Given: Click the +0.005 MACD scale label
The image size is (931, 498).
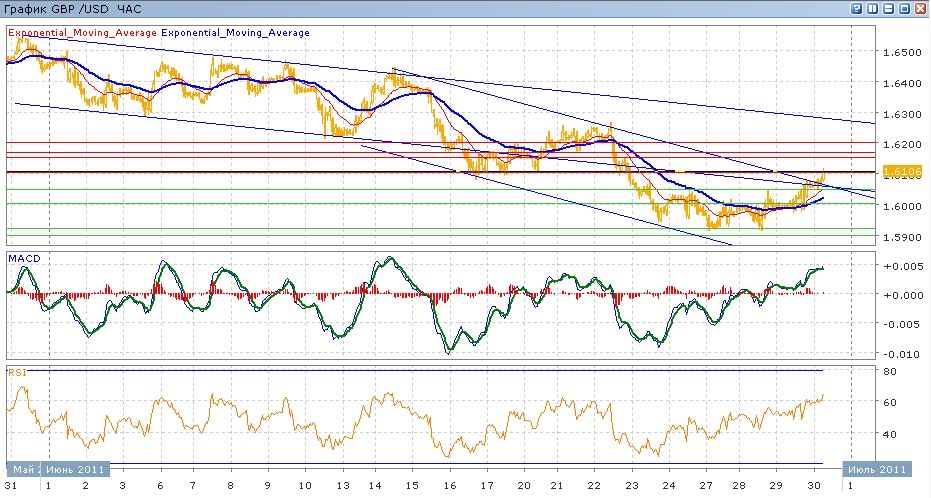Looking at the screenshot, I should pos(899,266).
